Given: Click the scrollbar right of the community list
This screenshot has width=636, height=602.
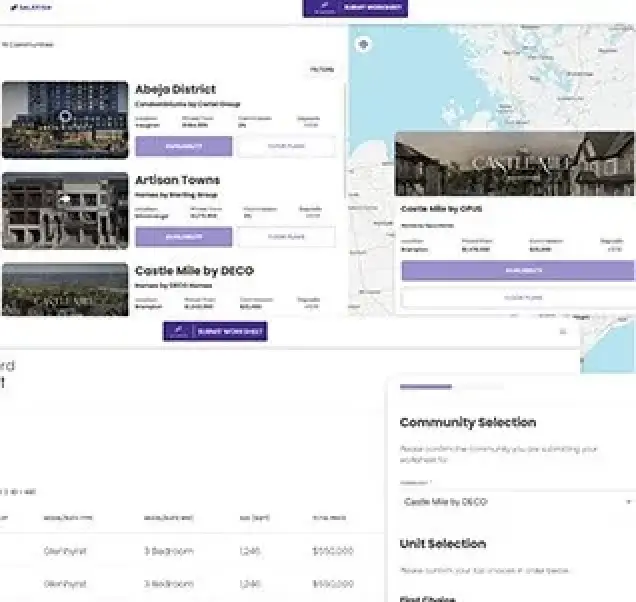Looking at the screenshot, I should coord(345,140).
